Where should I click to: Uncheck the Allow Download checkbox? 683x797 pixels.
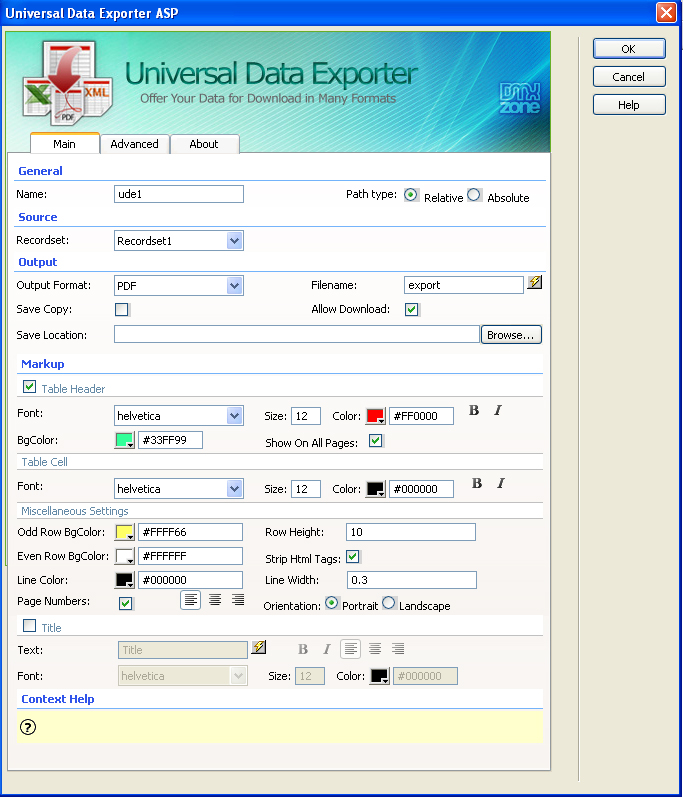(x=412, y=309)
